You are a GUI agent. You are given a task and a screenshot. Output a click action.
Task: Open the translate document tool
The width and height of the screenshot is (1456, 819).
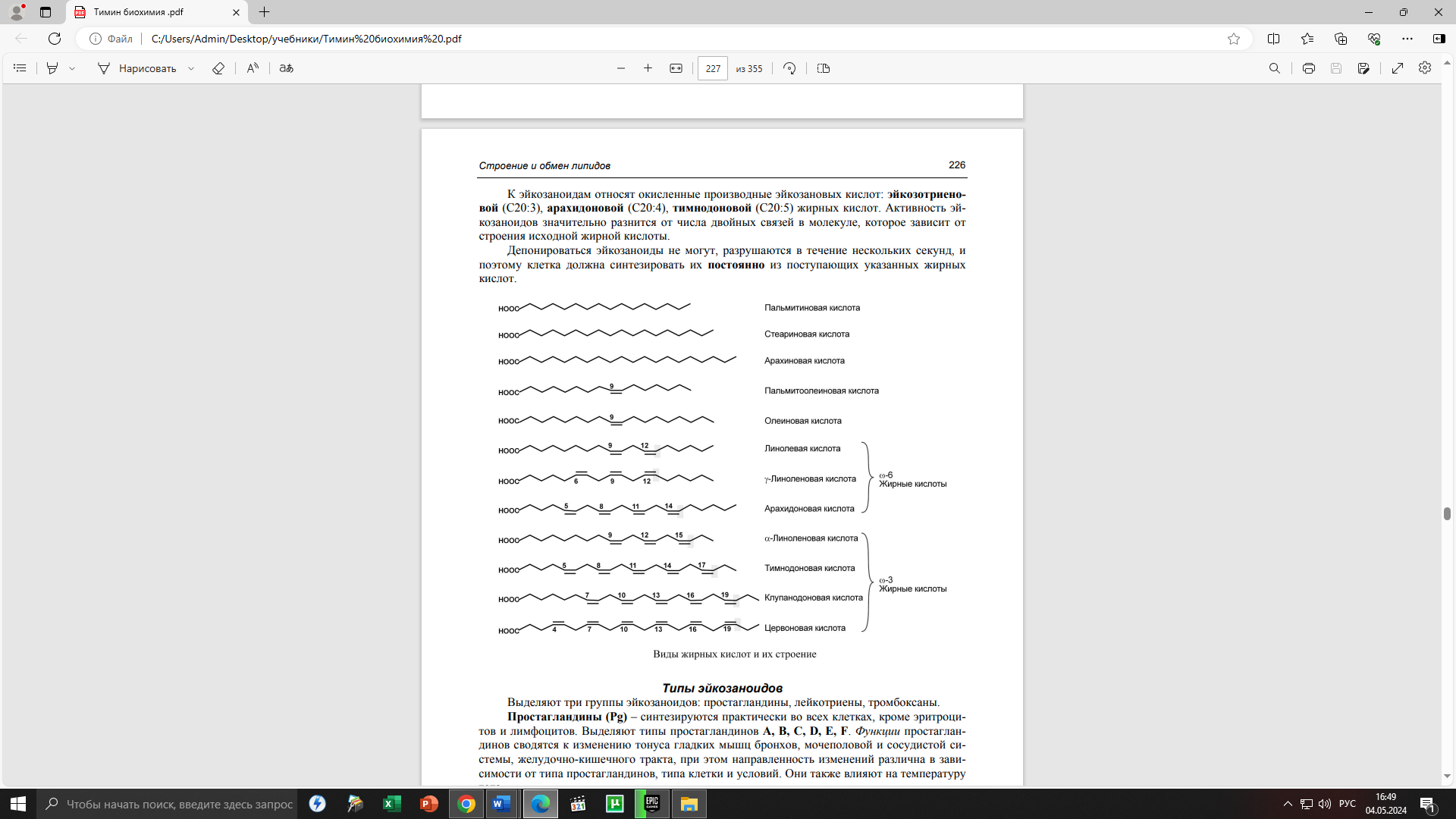click(286, 68)
